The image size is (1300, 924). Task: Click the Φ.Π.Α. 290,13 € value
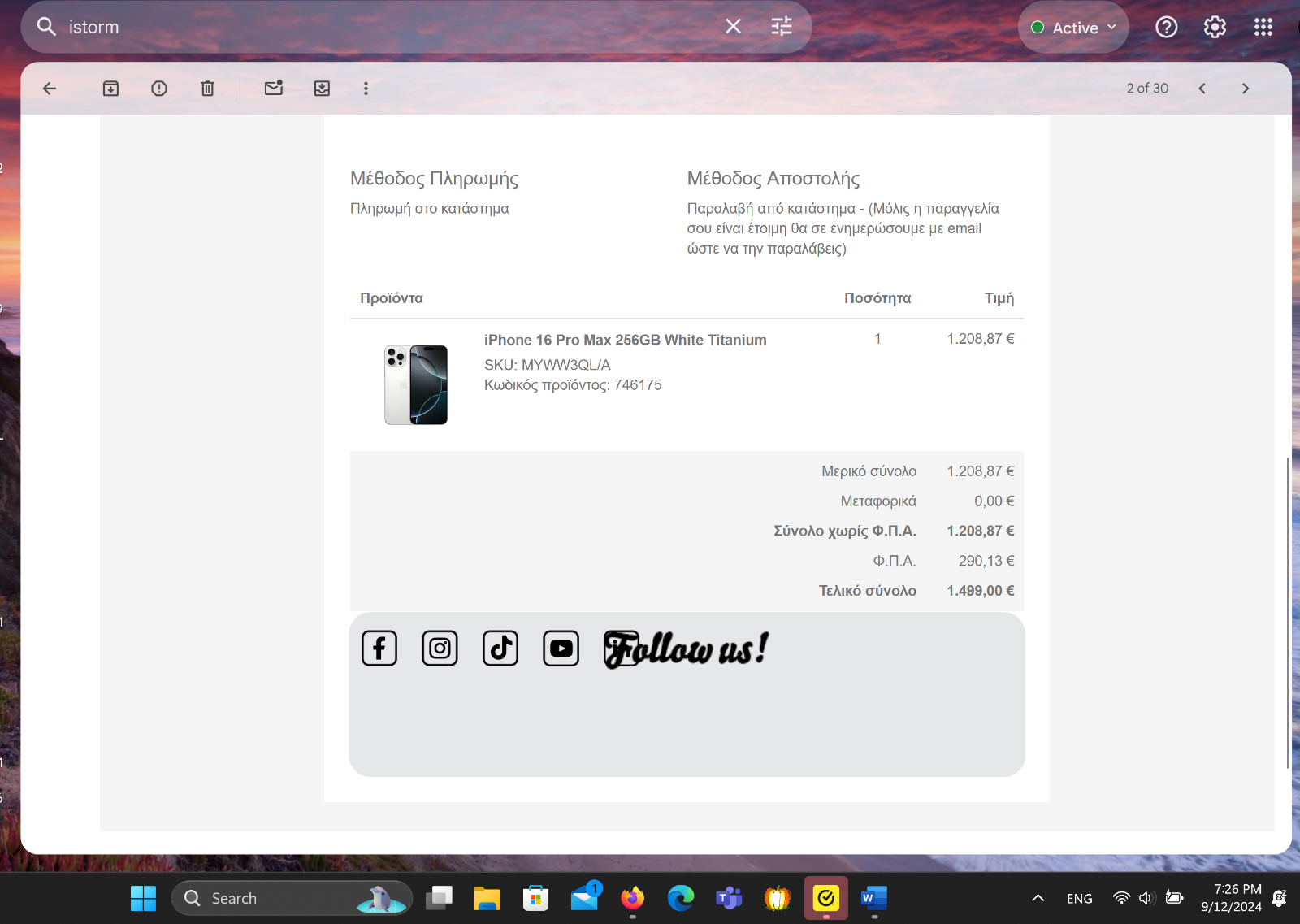986,561
